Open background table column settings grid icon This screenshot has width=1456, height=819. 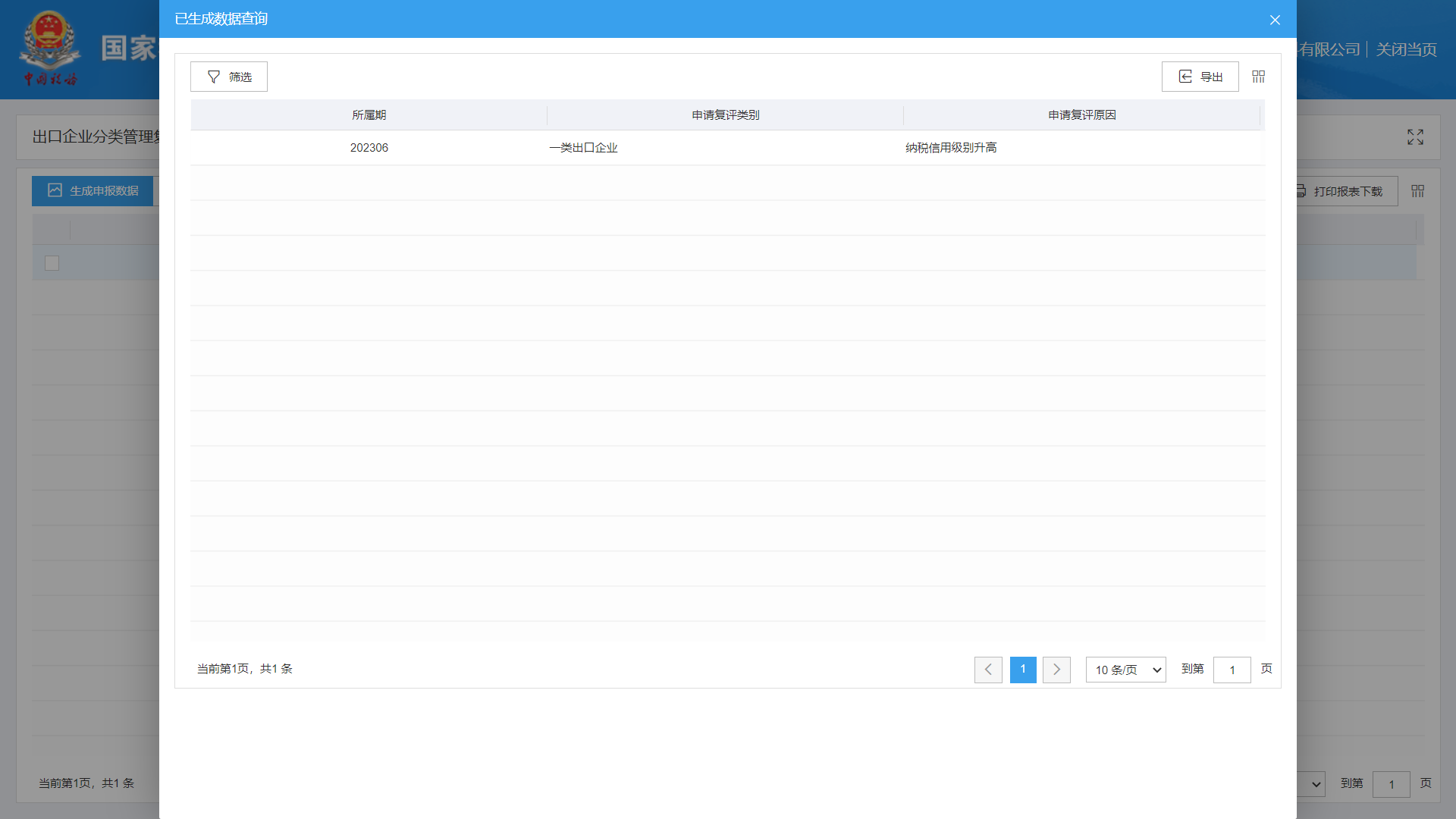tap(1418, 191)
